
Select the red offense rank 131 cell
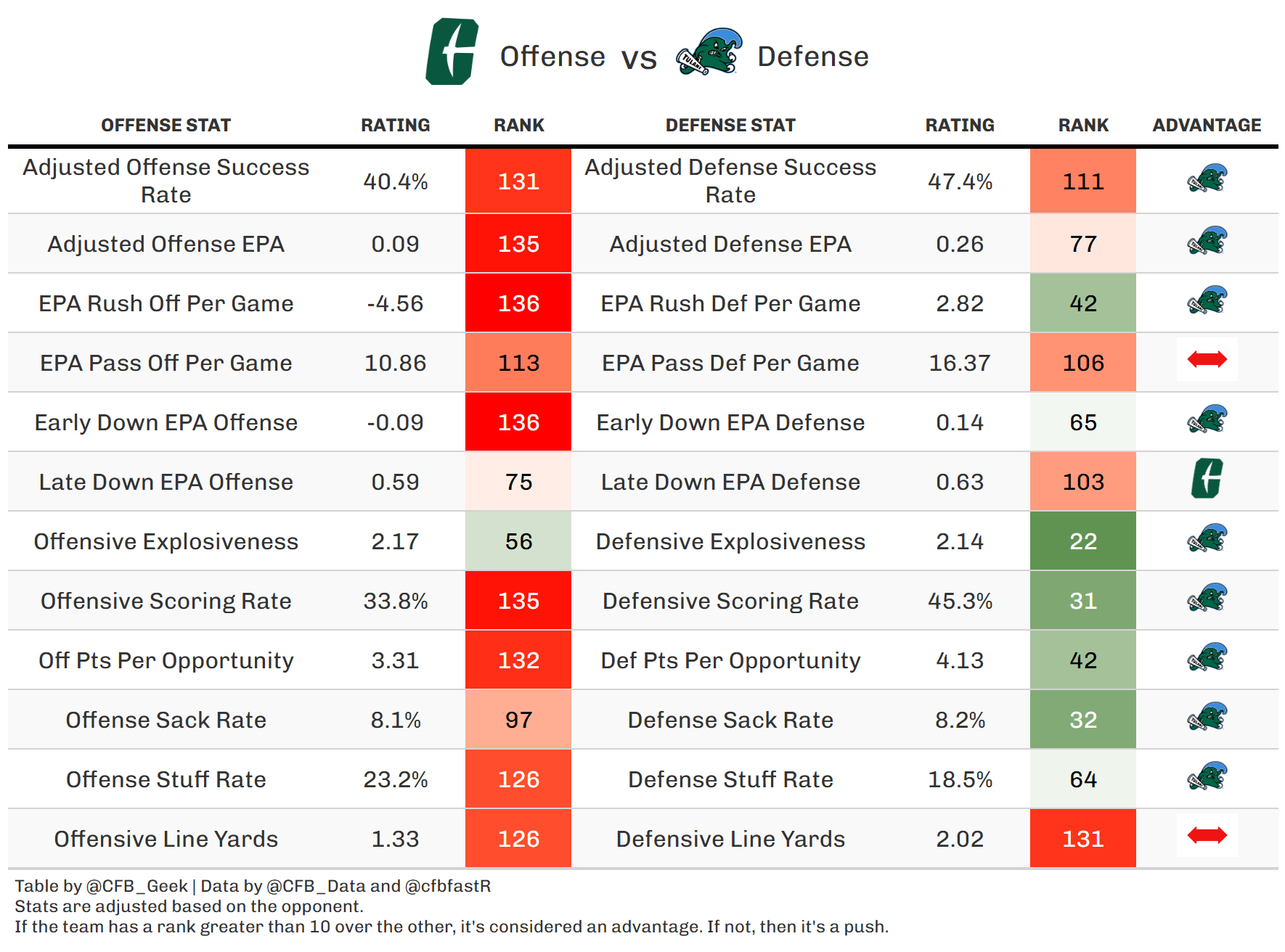click(518, 181)
